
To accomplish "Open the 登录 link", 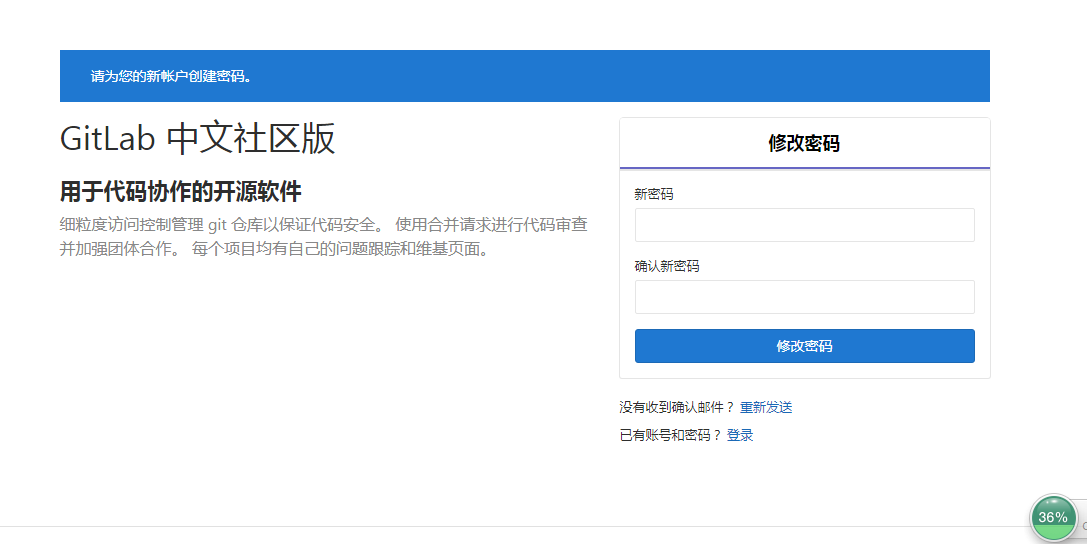I will 740,435.
